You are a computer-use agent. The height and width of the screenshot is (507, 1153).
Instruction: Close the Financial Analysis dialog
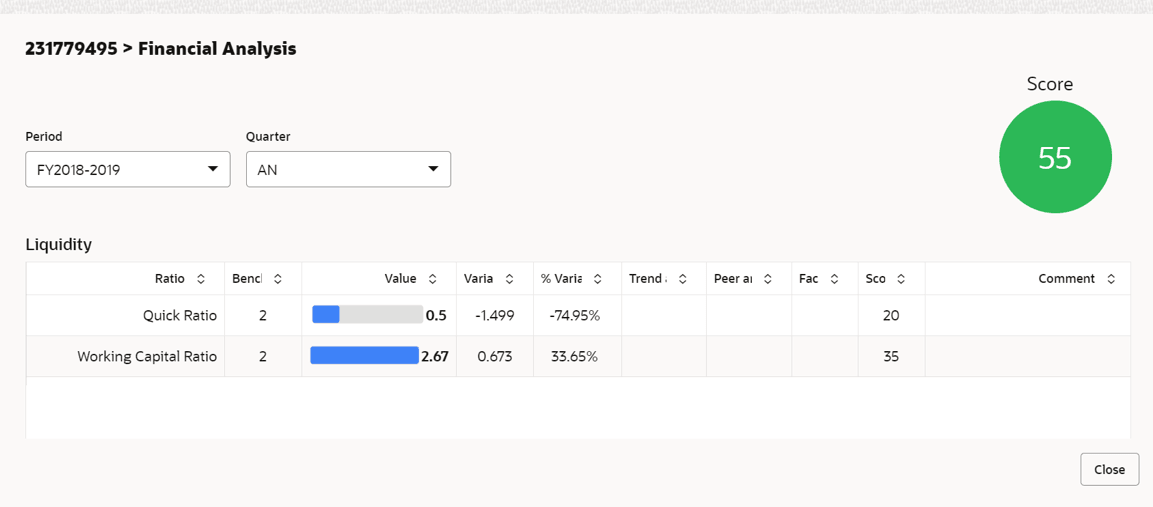1110,469
